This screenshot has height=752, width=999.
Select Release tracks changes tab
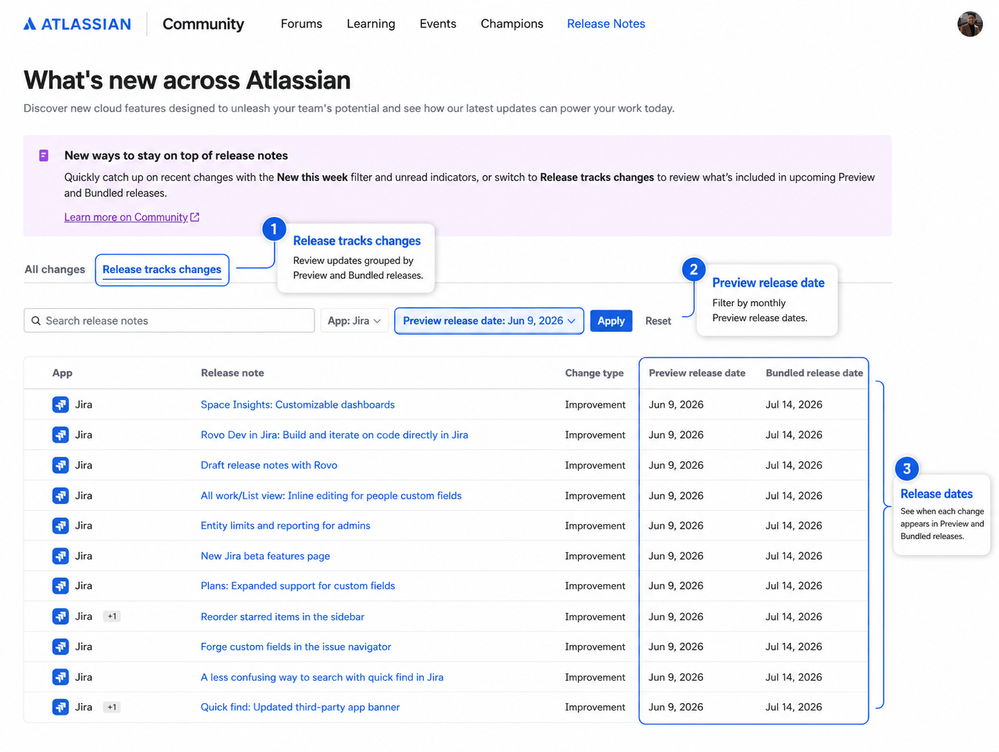[162, 270]
